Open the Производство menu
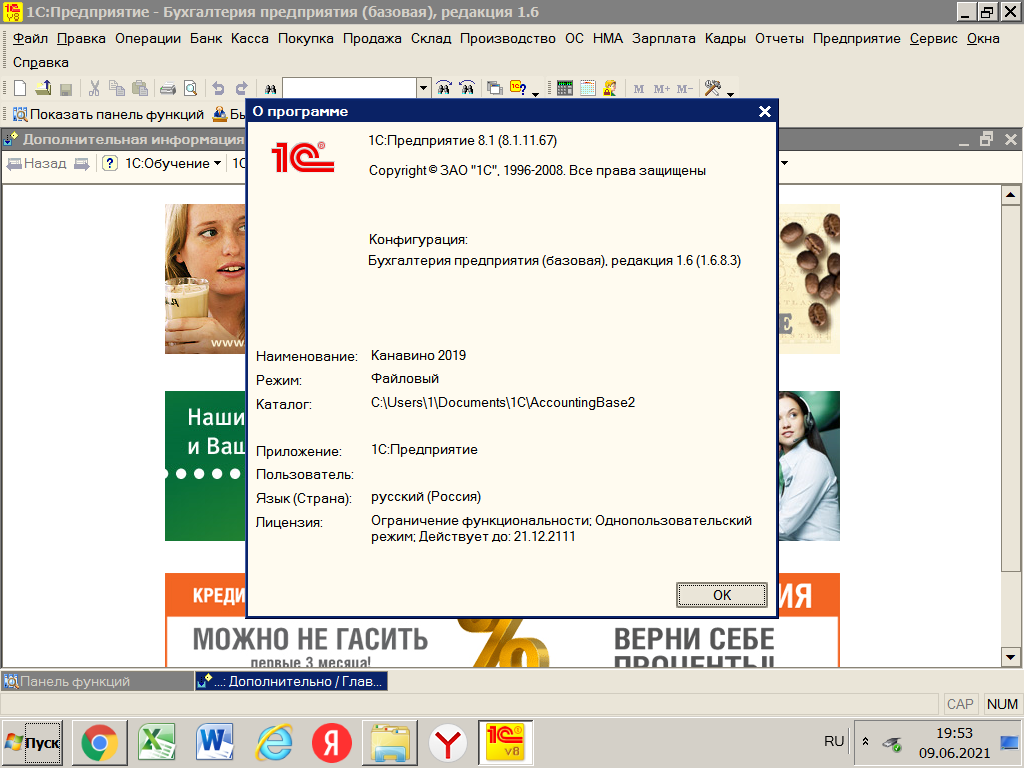Image resolution: width=1024 pixels, height=768 pixels. coord(507,39)
